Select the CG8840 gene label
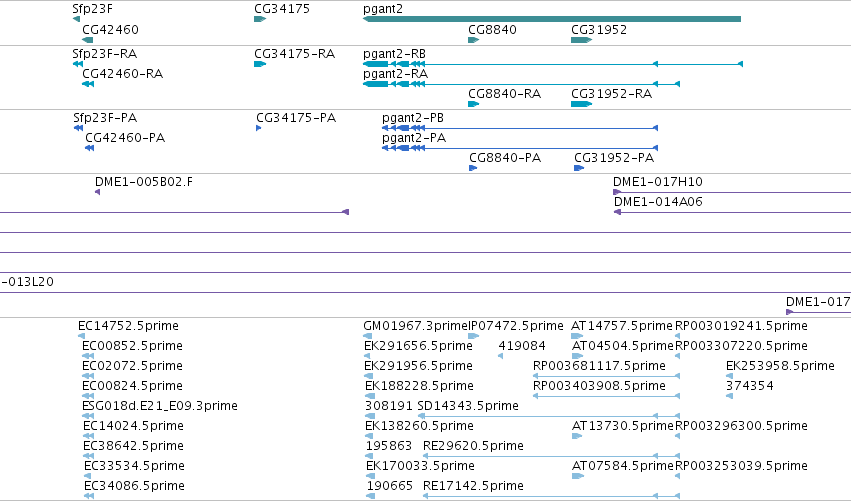 [x=492, y=30]
